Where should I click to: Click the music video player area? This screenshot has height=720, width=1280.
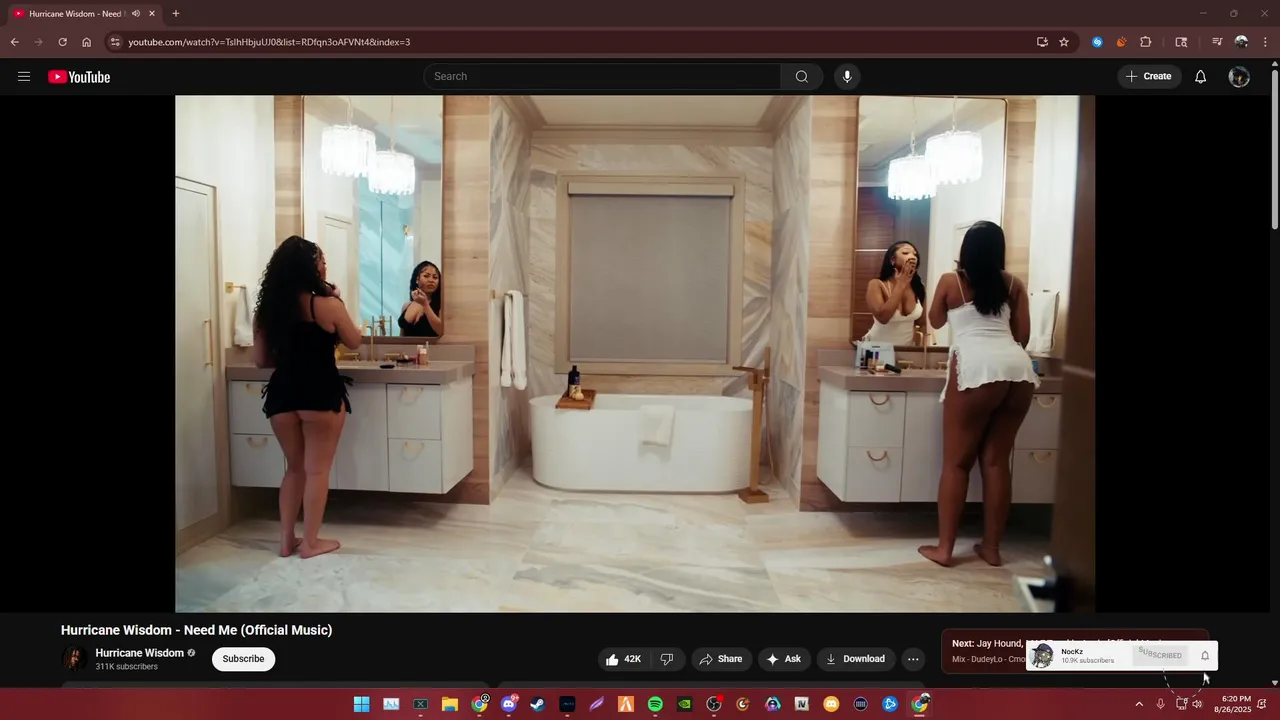pos(635,354)
